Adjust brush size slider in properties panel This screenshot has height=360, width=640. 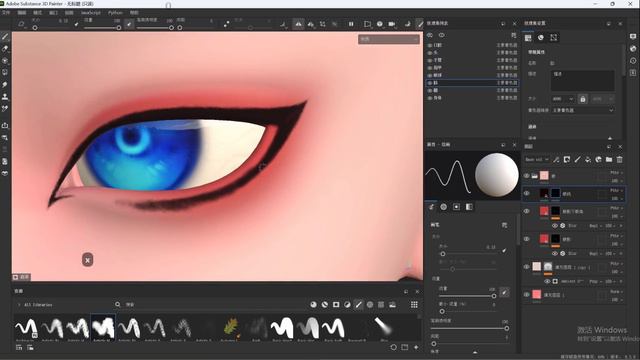(x=467, y=254)
